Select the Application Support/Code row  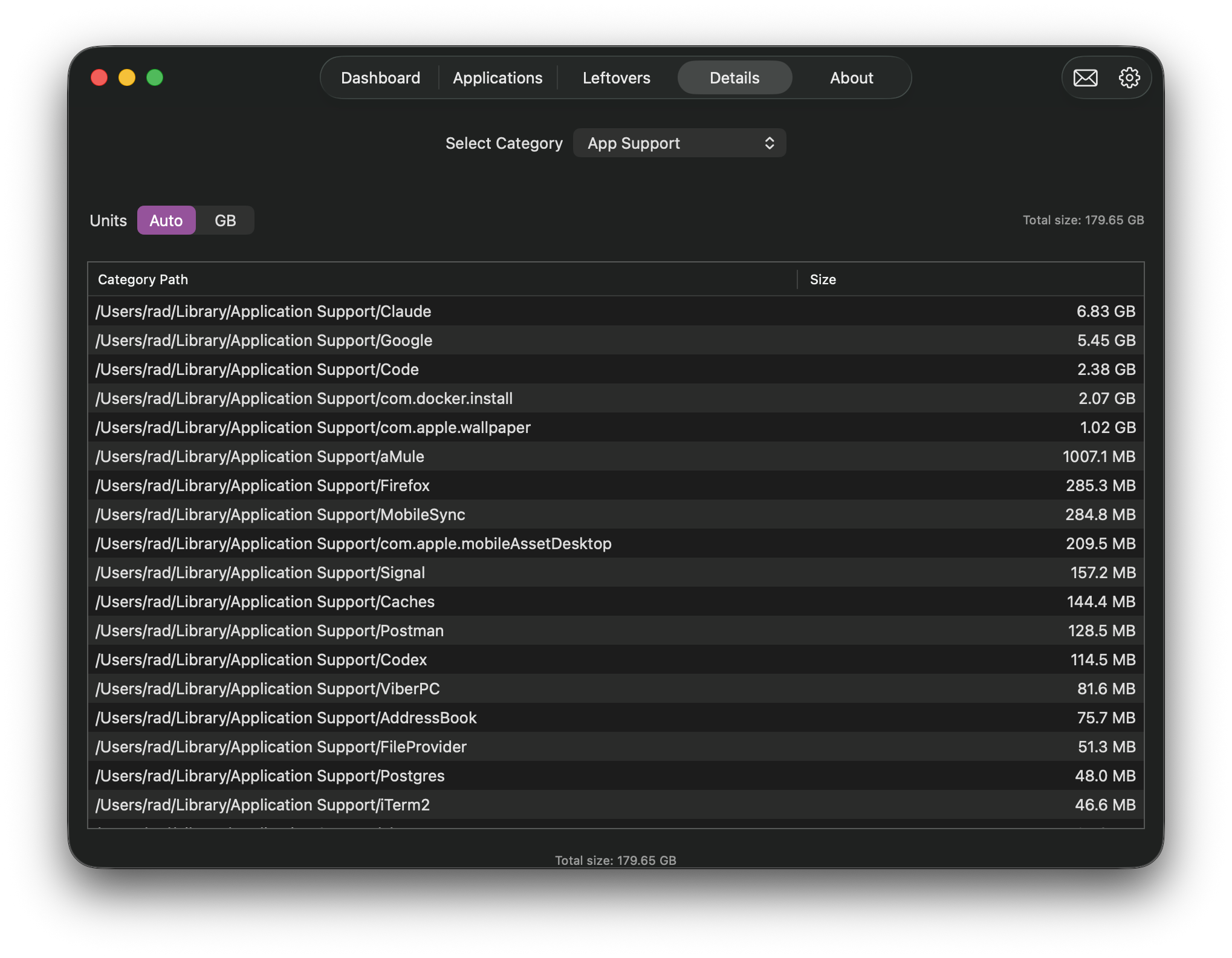click(615, 370)
